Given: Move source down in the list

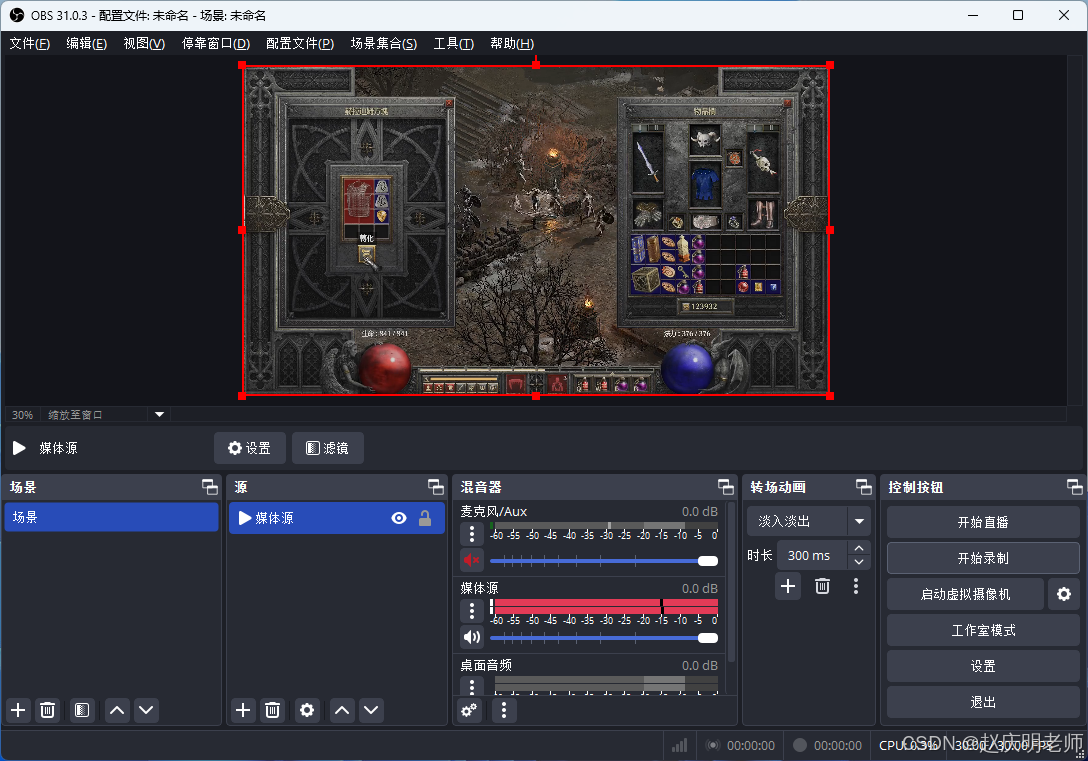Looking at the screenshot, I should pos(371,710).
